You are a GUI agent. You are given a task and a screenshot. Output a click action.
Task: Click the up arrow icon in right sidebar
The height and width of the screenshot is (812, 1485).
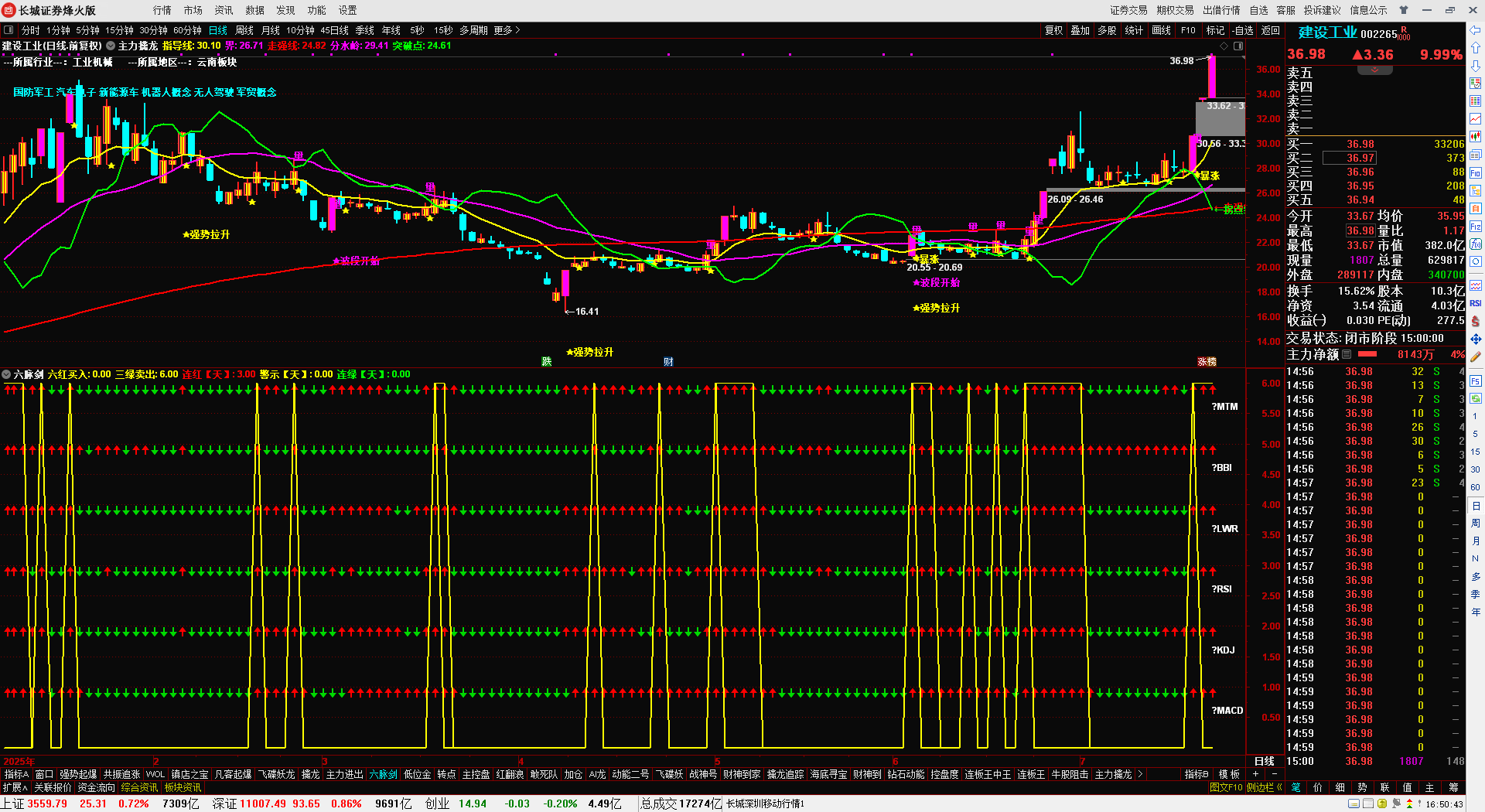tap(1476, 48)
